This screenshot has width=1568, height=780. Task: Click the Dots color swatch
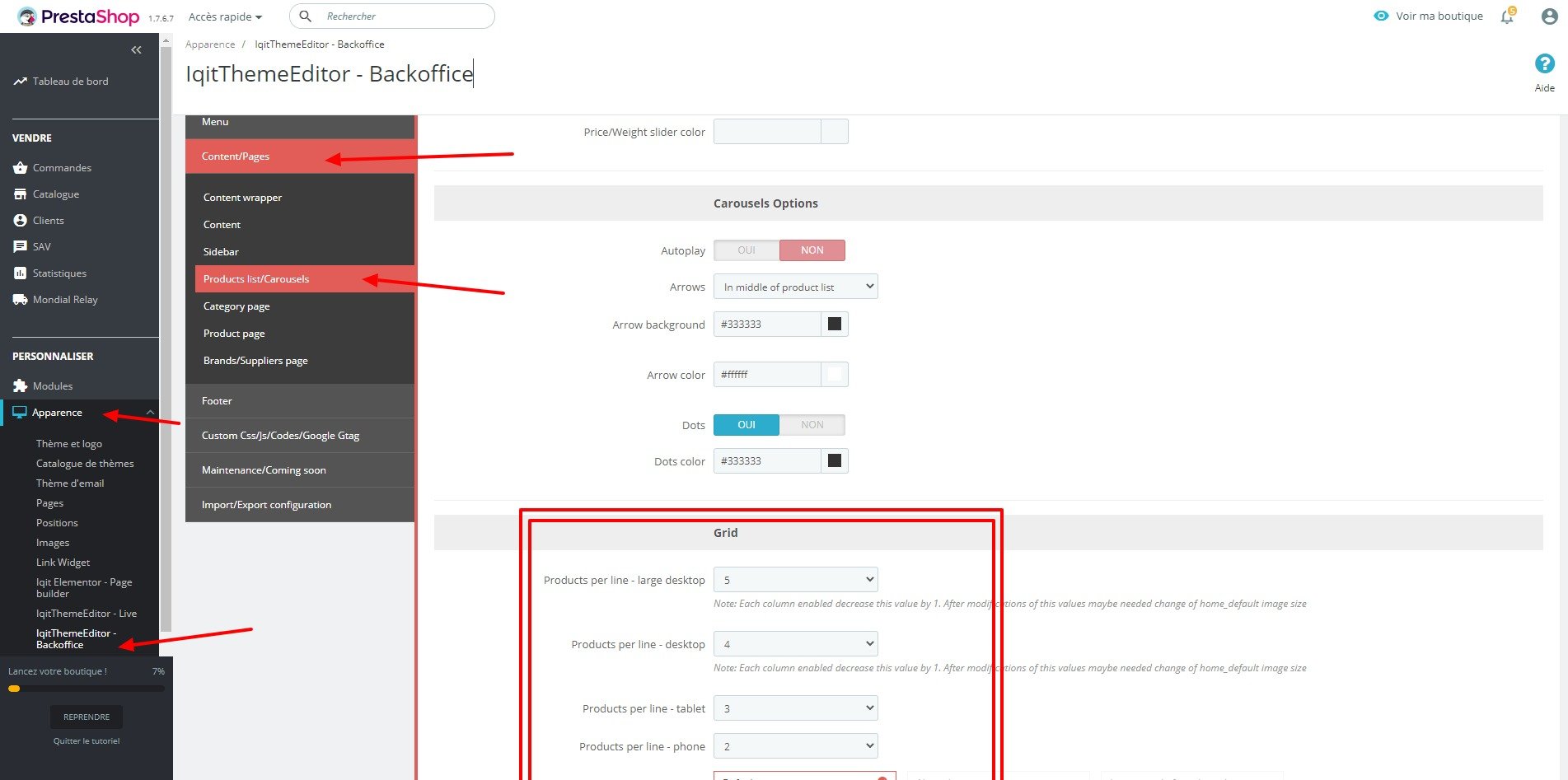pyautogui.click(x=835, y=461)
